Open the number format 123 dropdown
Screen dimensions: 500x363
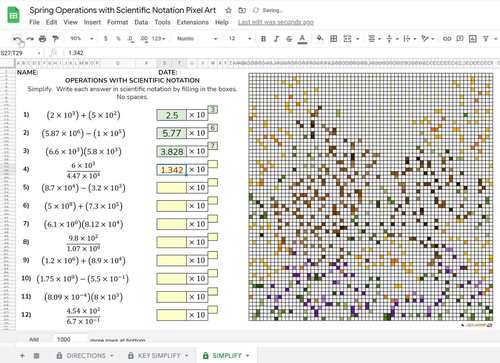pos(158,39)
